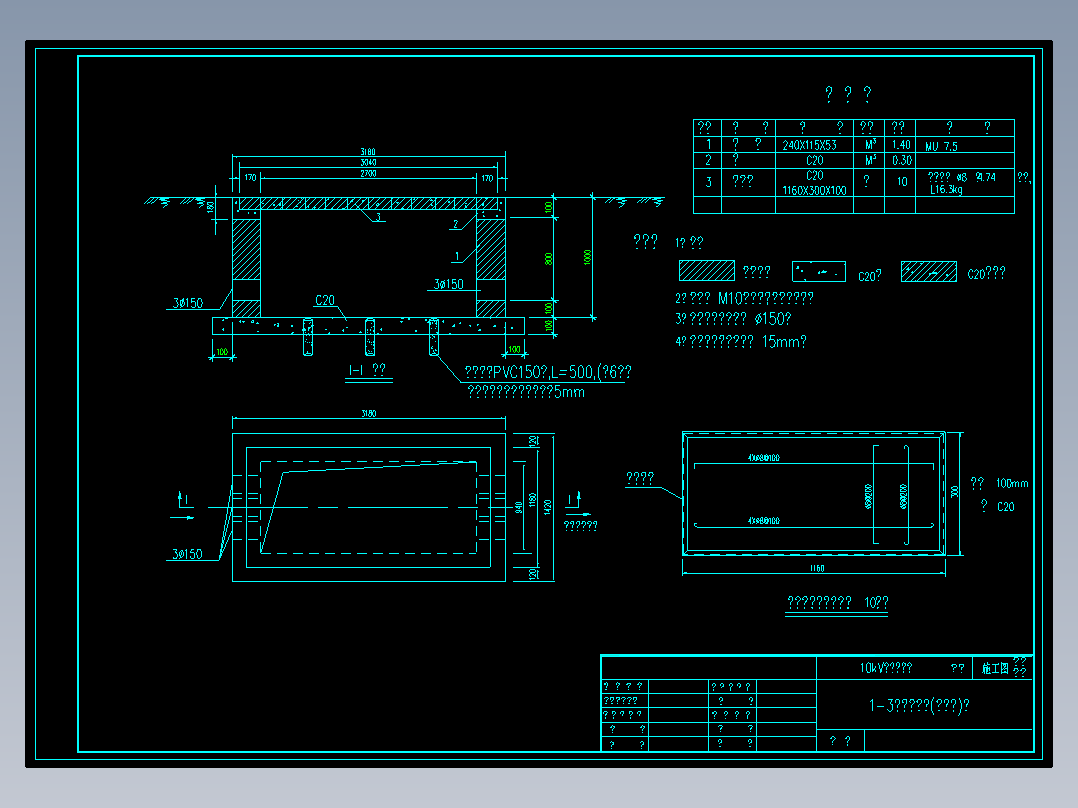The image size is (1078, 808).
Task: Click the note mentioning 15mm
Action: (x=741, y=342)
